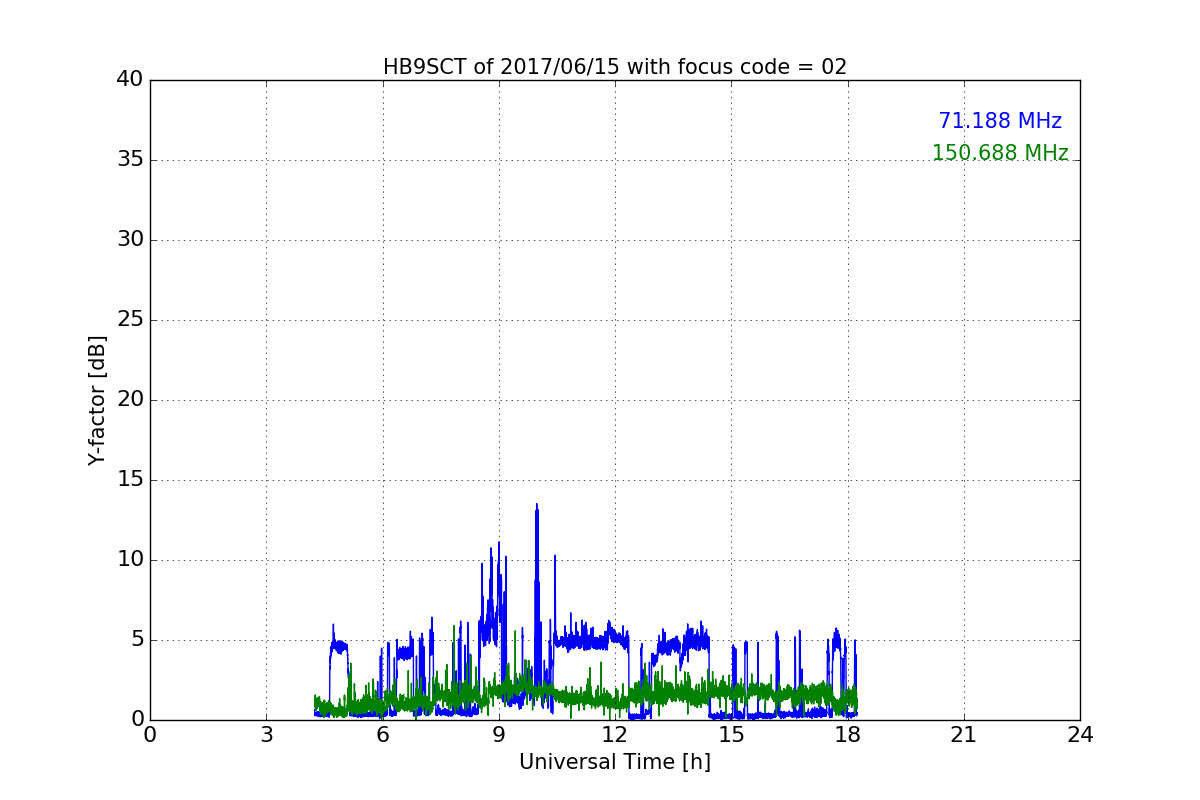Select the green 150.688 MHz legend label

(x=1000, y=153)
